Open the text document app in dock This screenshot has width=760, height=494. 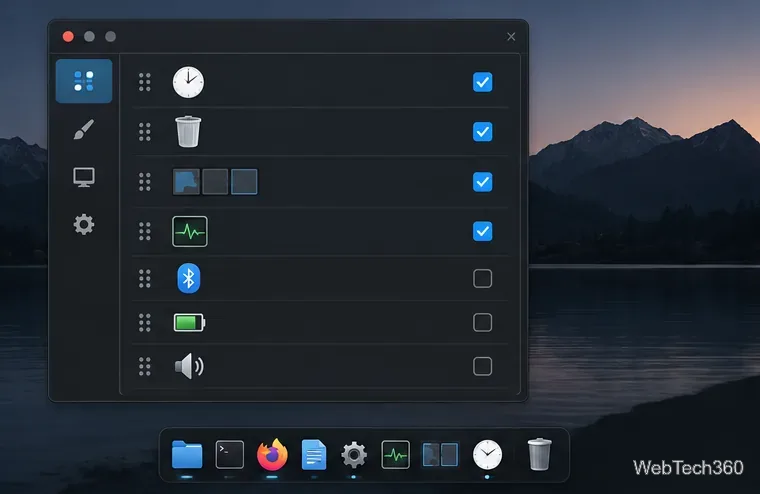coord(314,454)
